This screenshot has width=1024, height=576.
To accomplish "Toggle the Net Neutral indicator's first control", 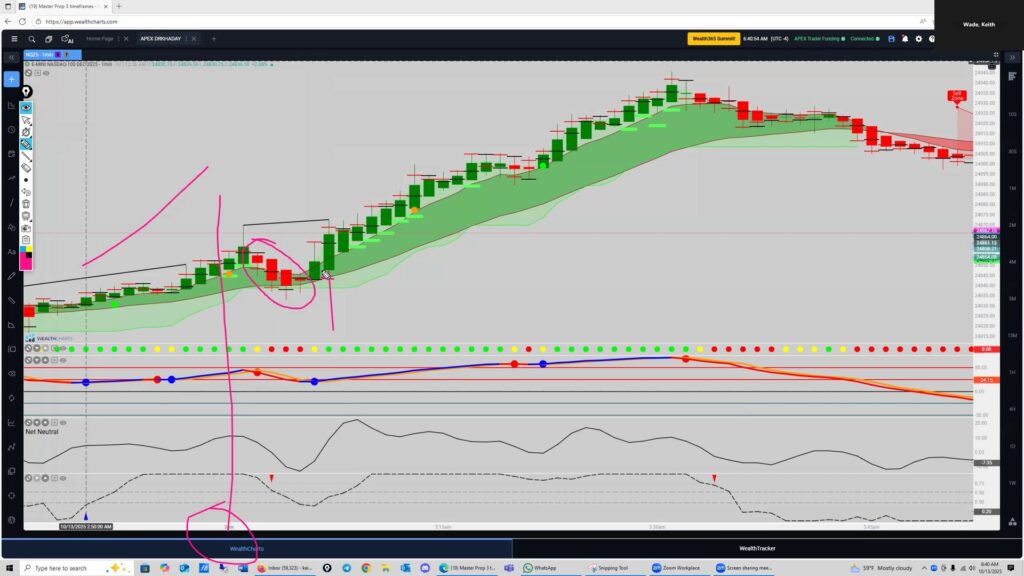I will click(29, 423).
